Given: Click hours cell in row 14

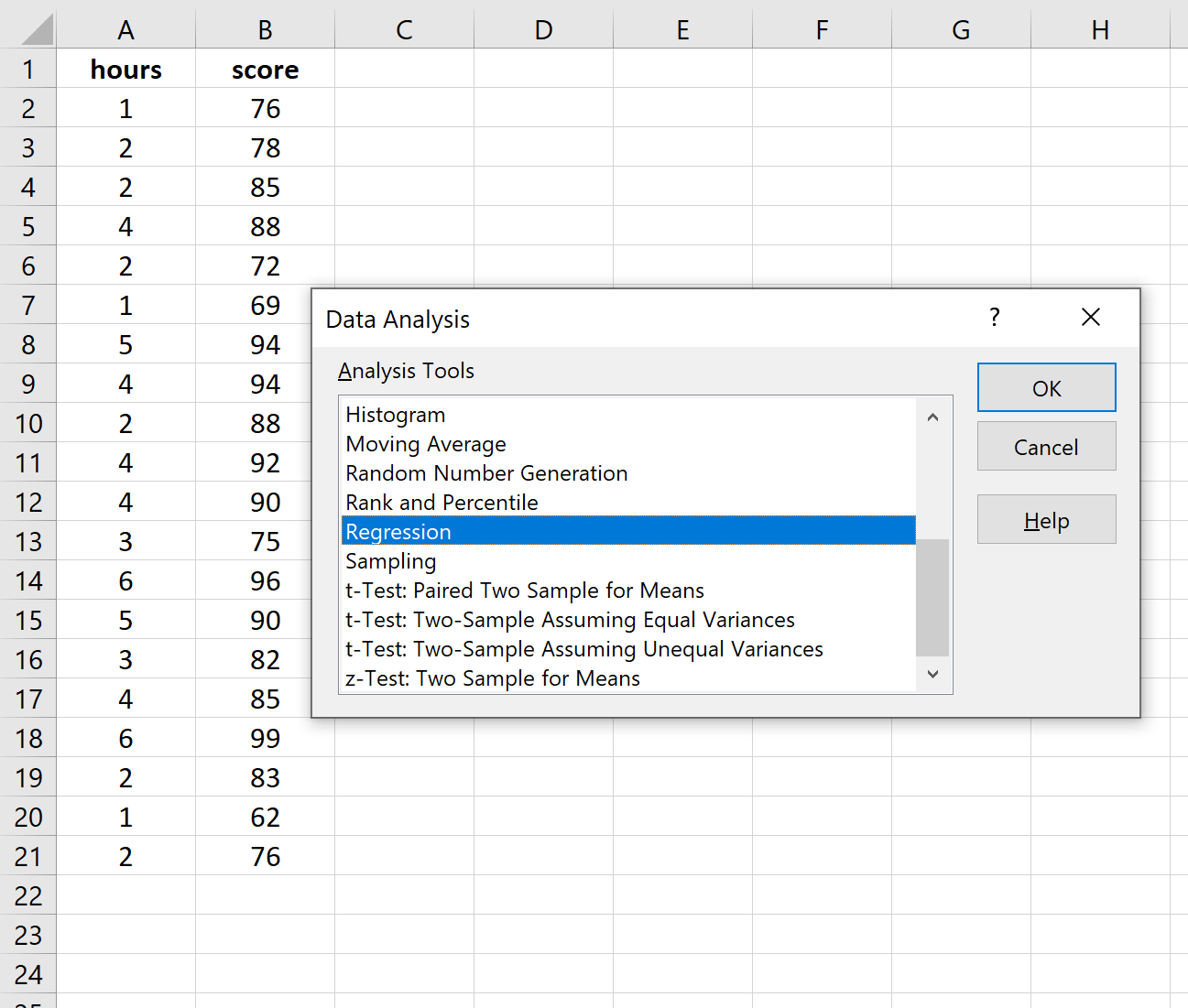Looking at the screenshot, I should click(126, 580).
